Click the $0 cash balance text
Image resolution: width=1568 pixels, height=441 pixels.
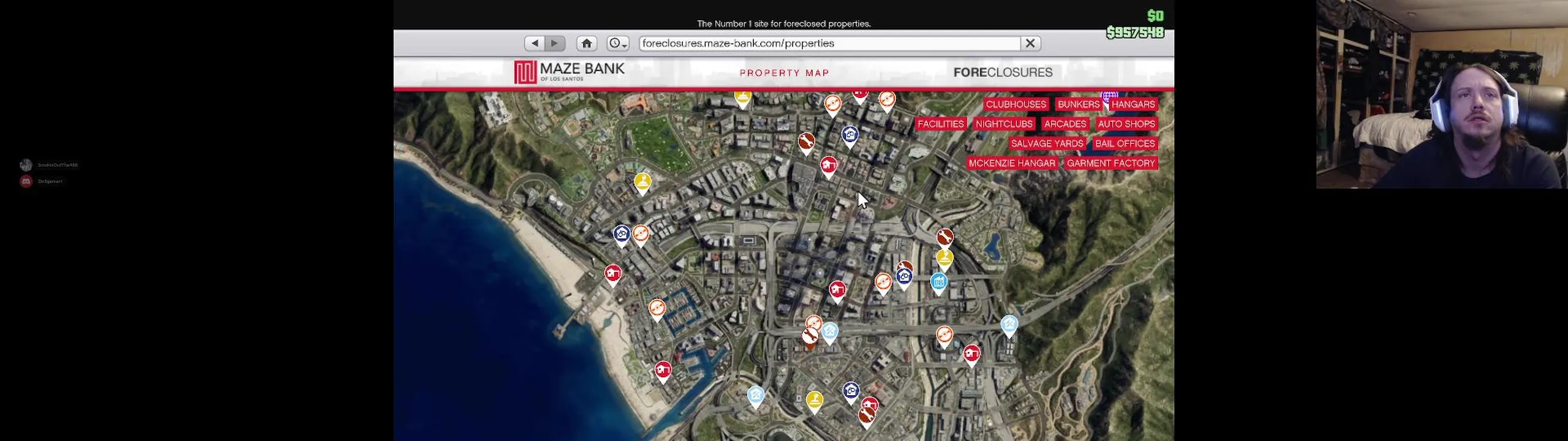tap(1155, 15)
